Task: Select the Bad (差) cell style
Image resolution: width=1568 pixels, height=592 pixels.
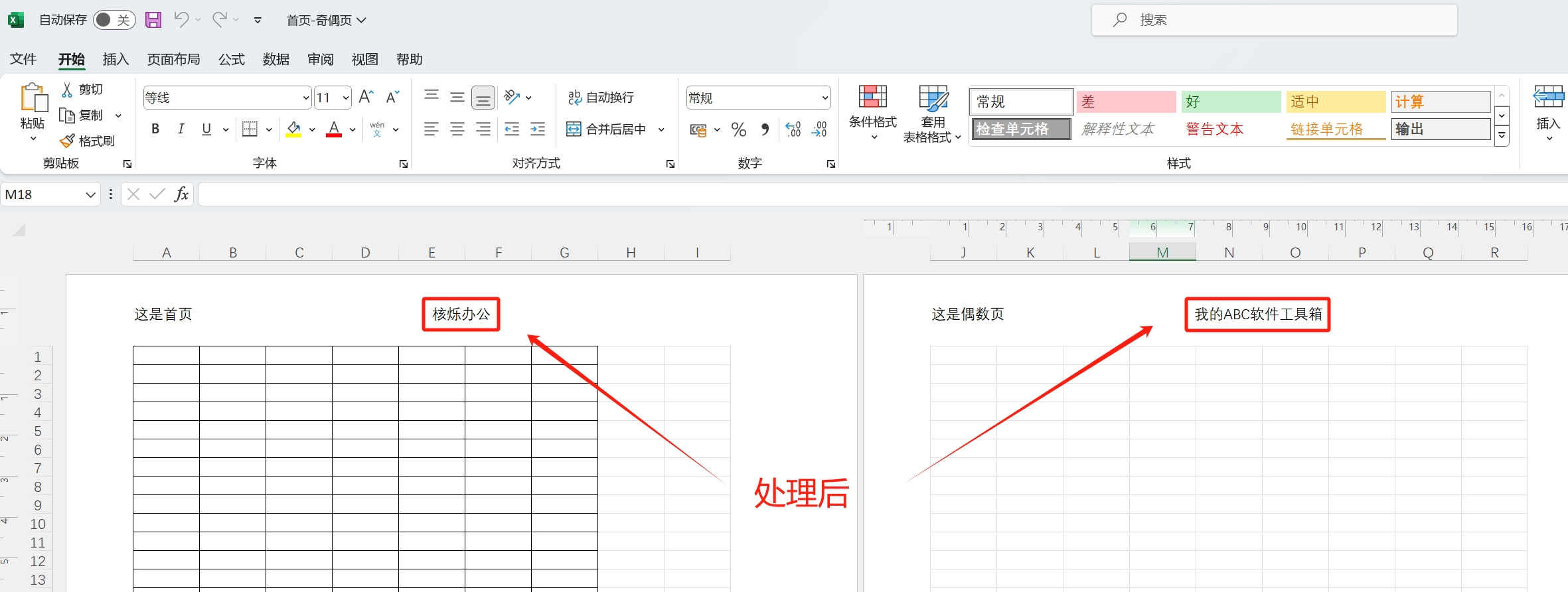Action: click(1126, 102)
